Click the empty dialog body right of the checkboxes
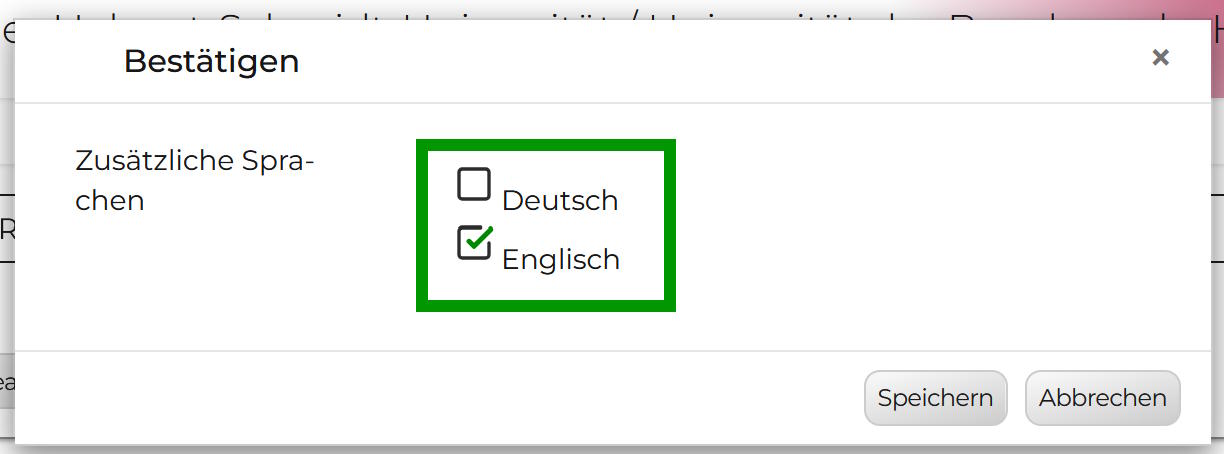This screenshot has width=1224, height=454. coord(900,225)
